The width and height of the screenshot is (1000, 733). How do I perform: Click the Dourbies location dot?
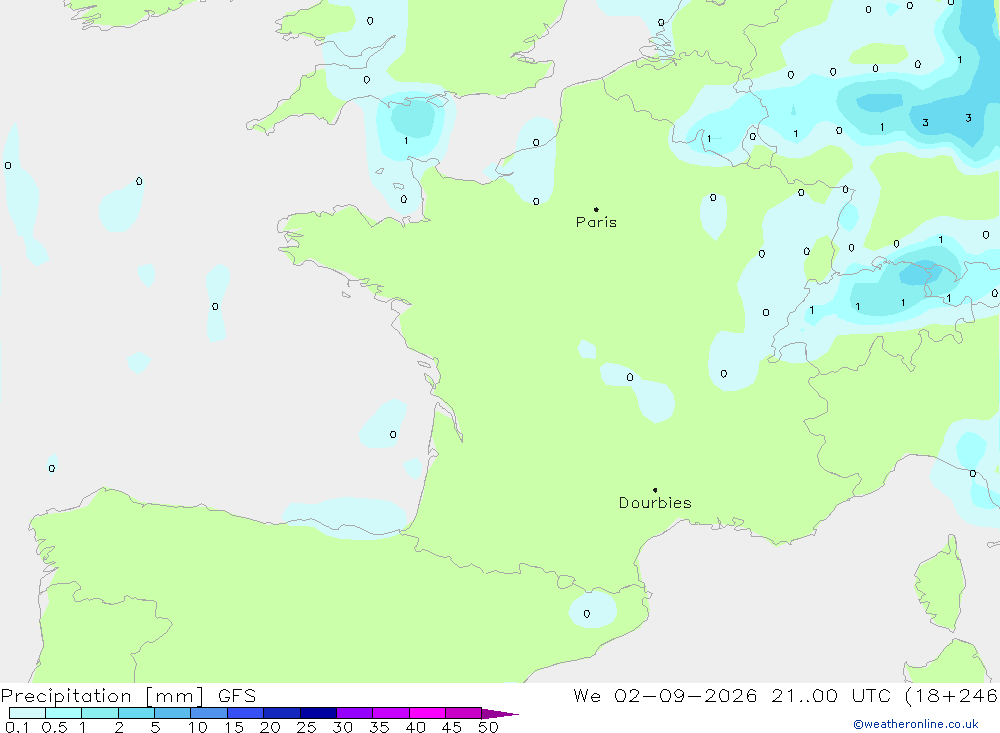[x=655, y=490]
